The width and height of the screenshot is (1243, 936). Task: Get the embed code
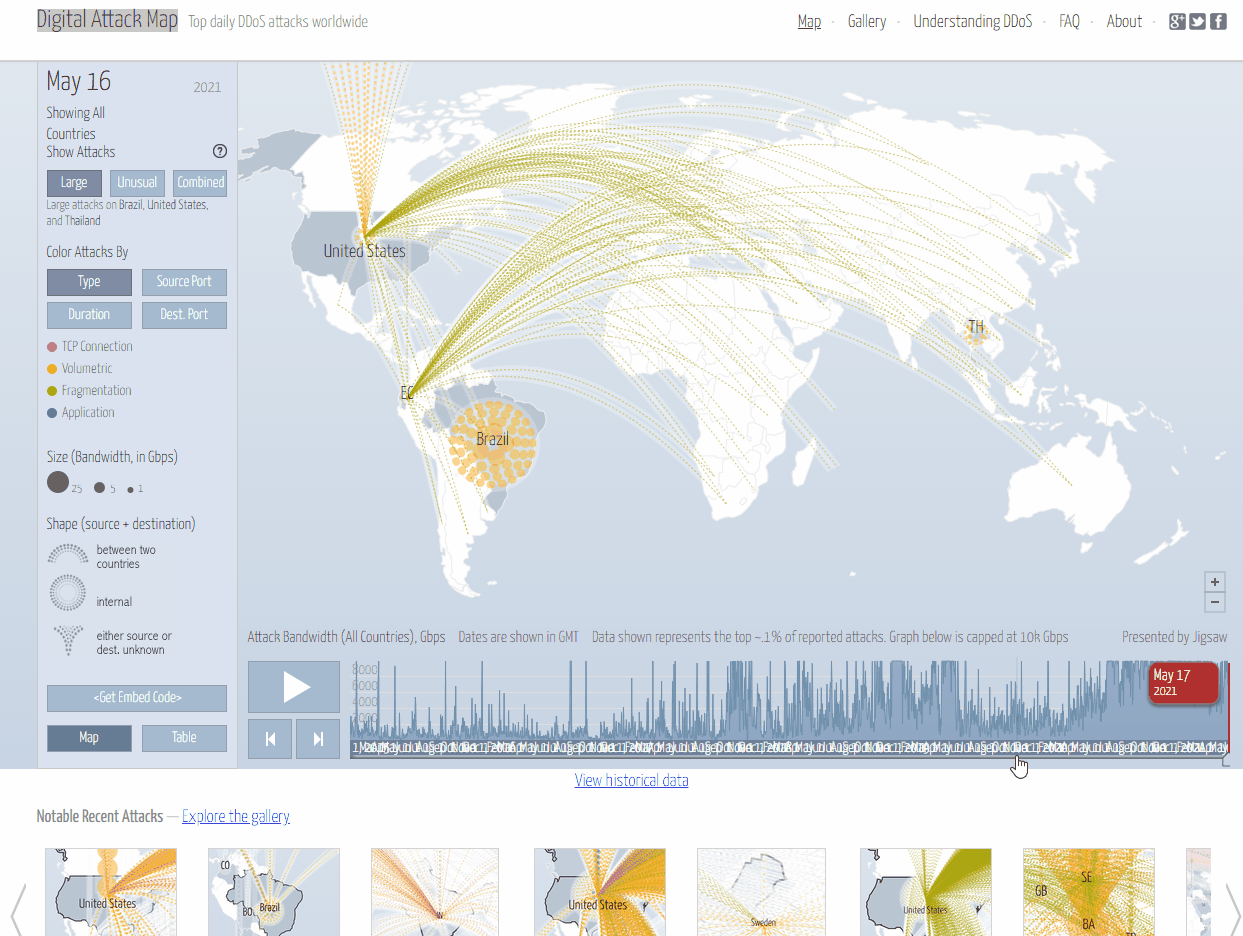[137, 698]
